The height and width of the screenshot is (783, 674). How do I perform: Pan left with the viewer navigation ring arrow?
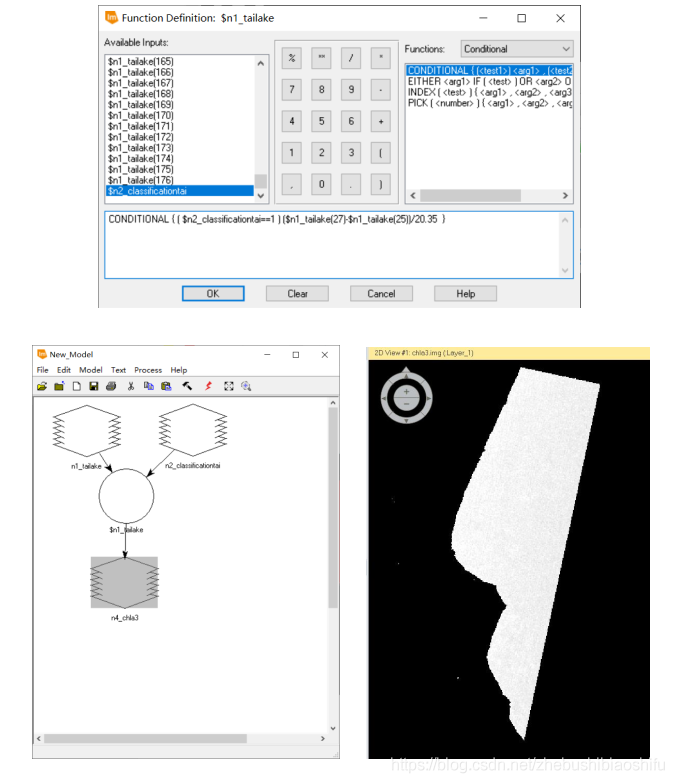click(383, 398)
